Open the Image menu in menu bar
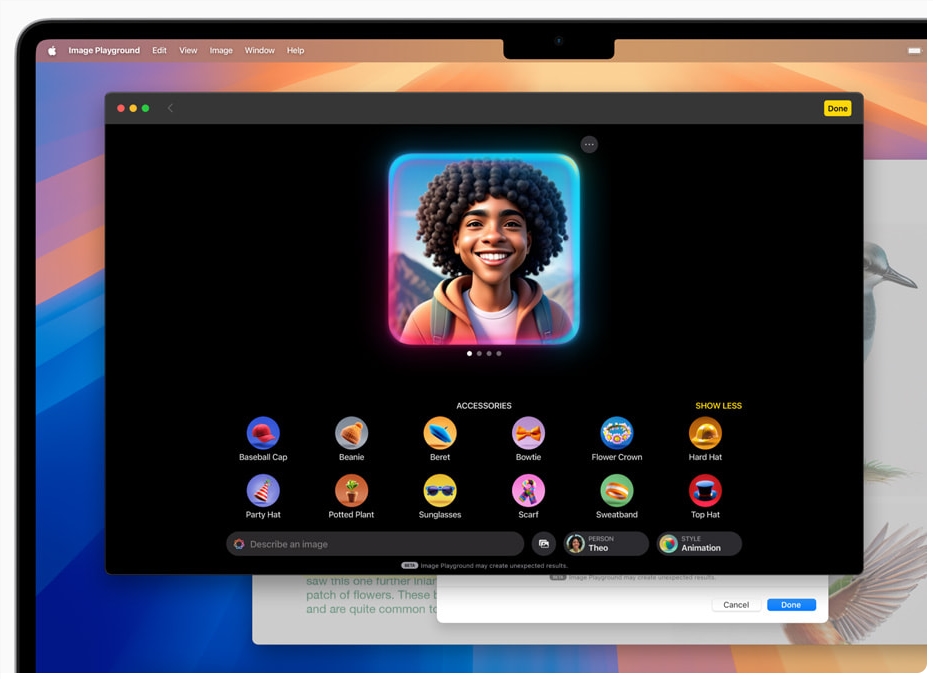Image resolution: width=933 pixels, height=679 pixels. click(221, 51)
